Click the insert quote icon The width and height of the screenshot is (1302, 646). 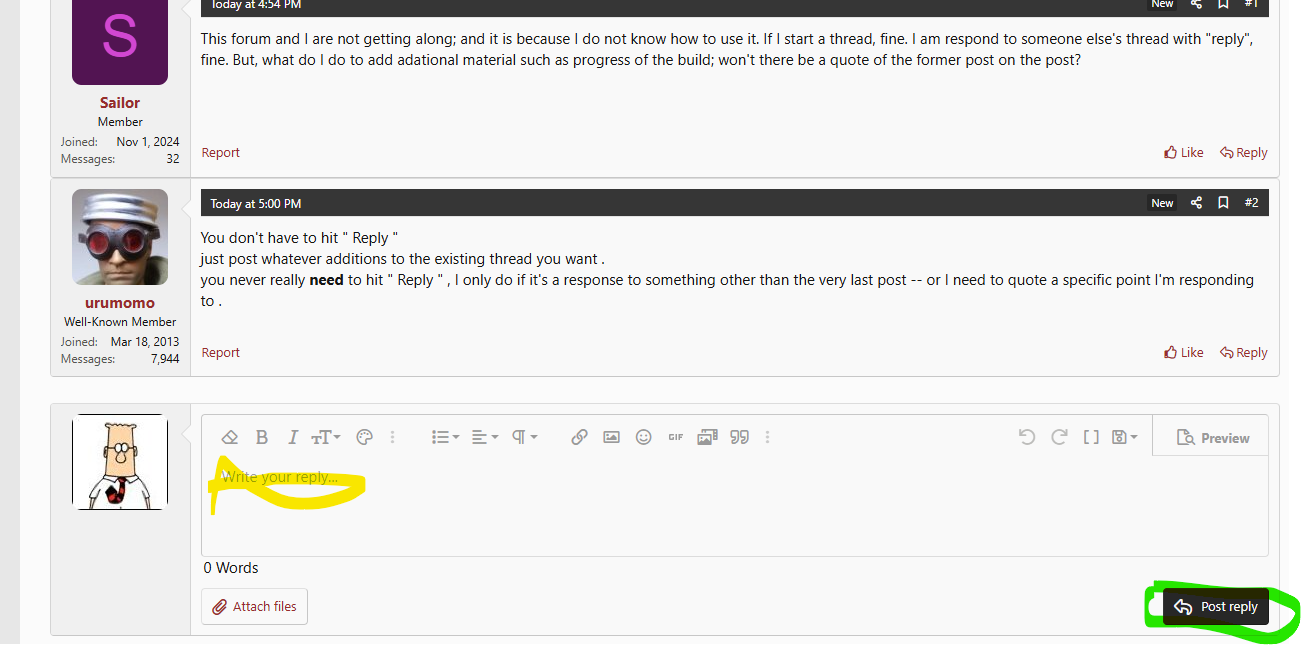(x=740, y=437)
